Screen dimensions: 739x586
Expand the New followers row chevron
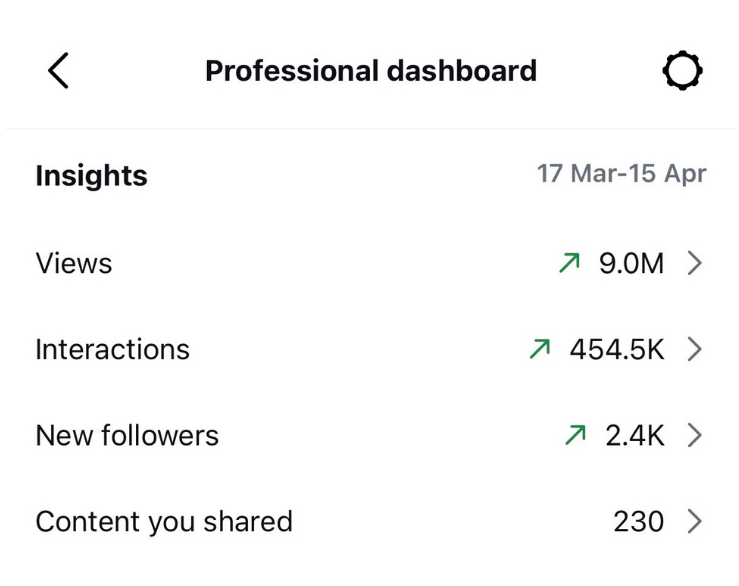[695, 435]
